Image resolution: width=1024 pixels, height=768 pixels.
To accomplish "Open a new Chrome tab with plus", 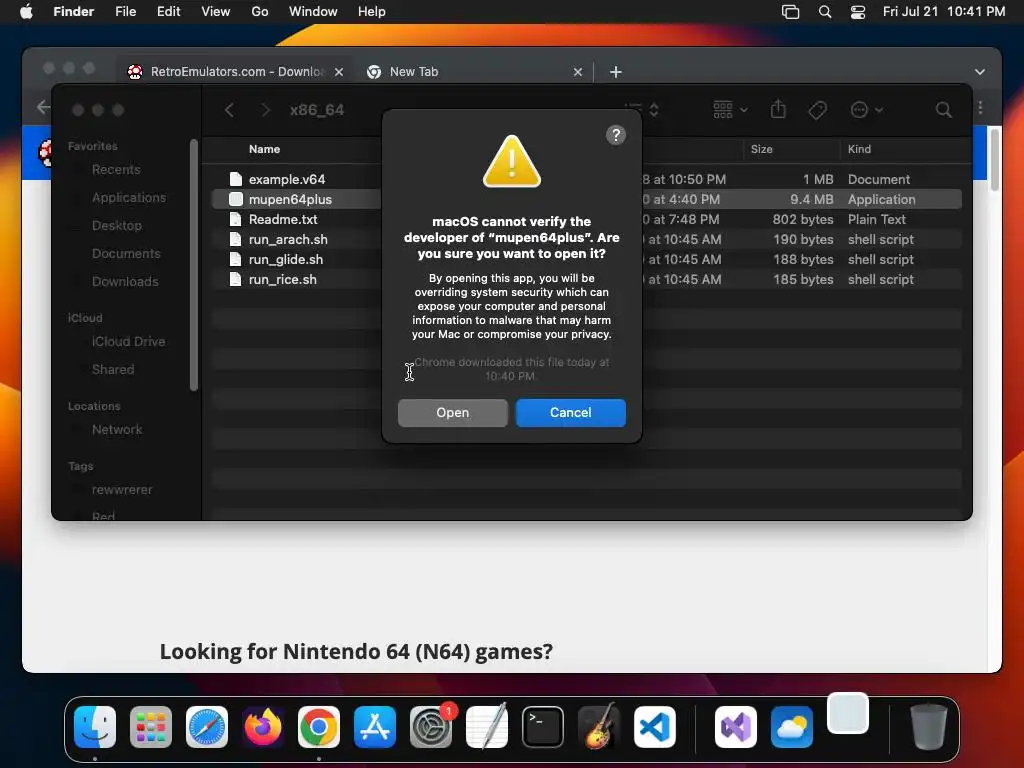I will click(x=616, y=72).
